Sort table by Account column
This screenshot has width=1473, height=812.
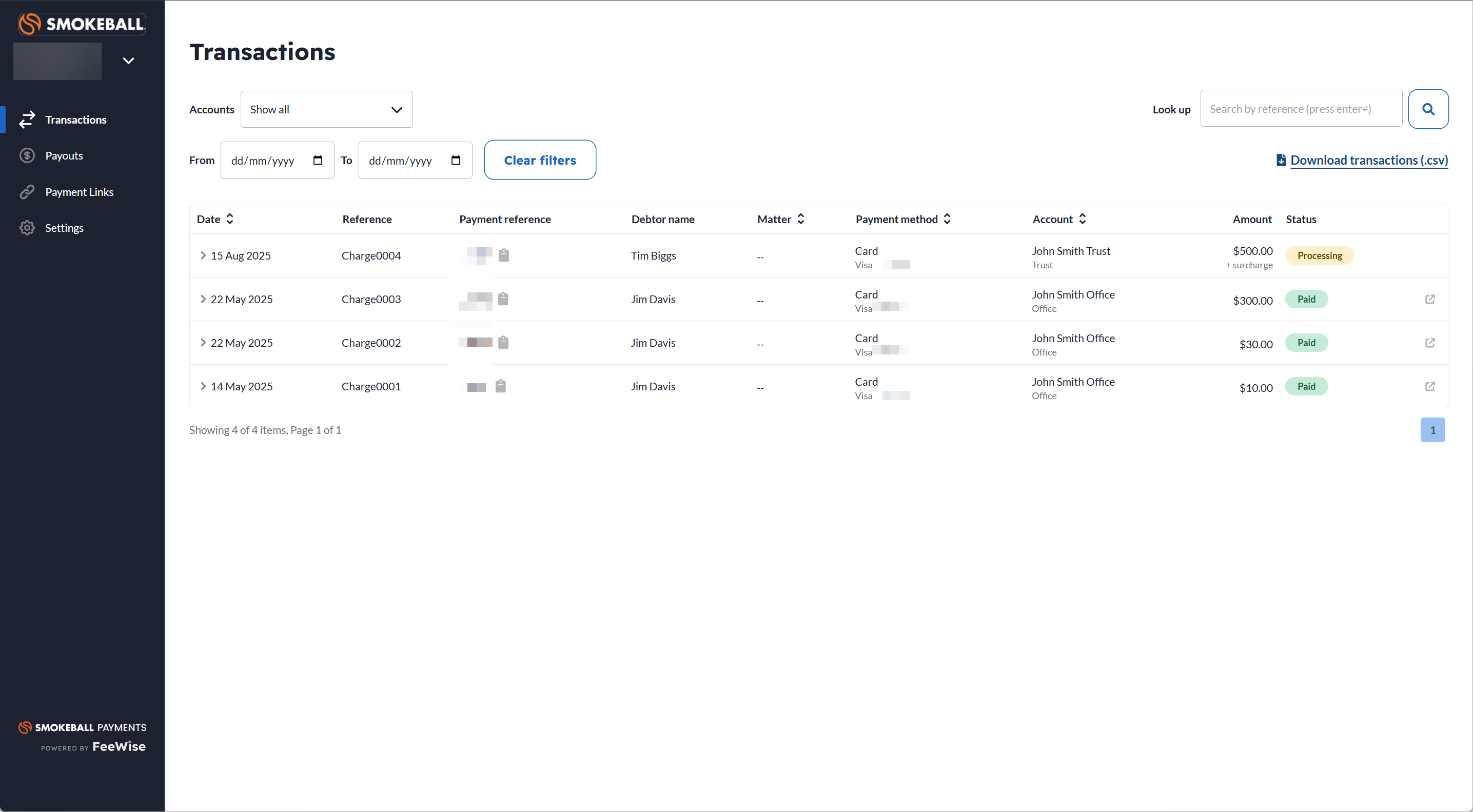tap(1082, 219)
